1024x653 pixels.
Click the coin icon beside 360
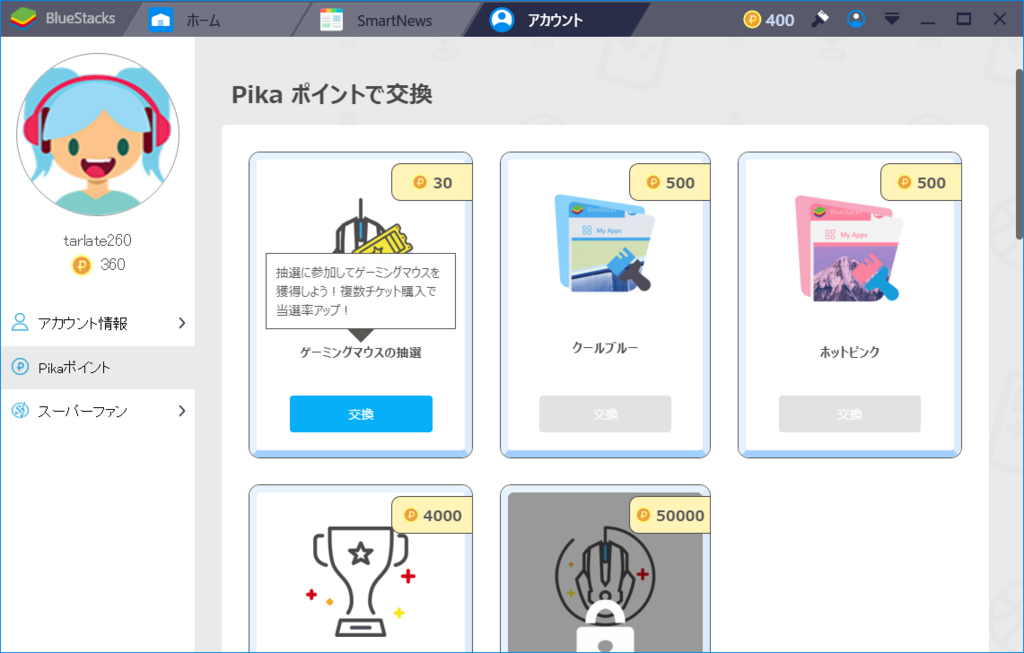[81, 265]
